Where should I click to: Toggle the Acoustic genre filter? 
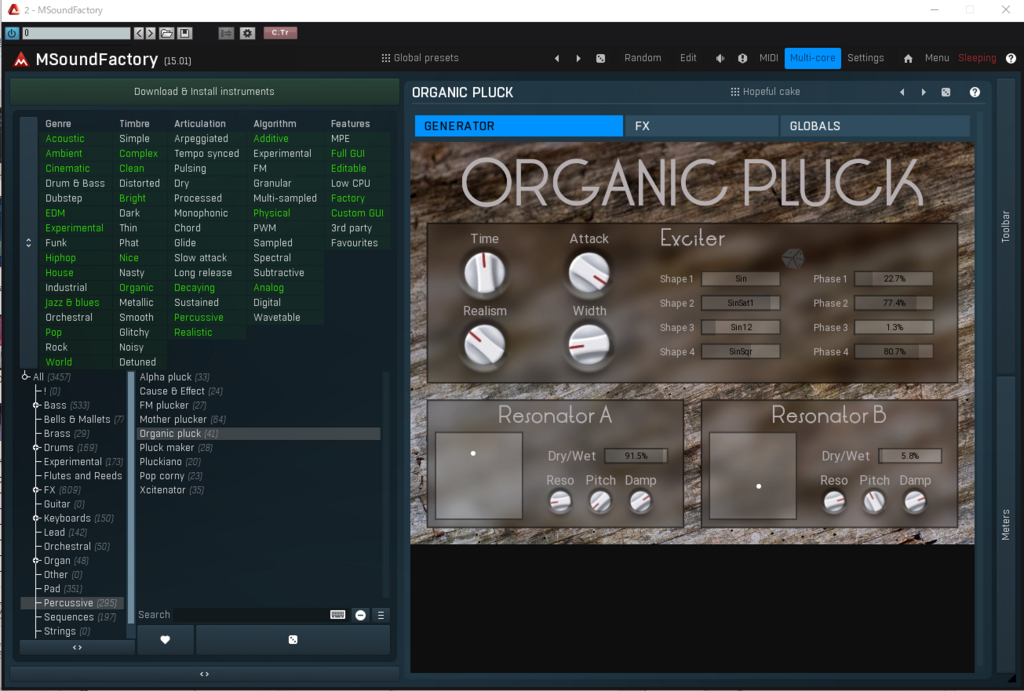65,138
